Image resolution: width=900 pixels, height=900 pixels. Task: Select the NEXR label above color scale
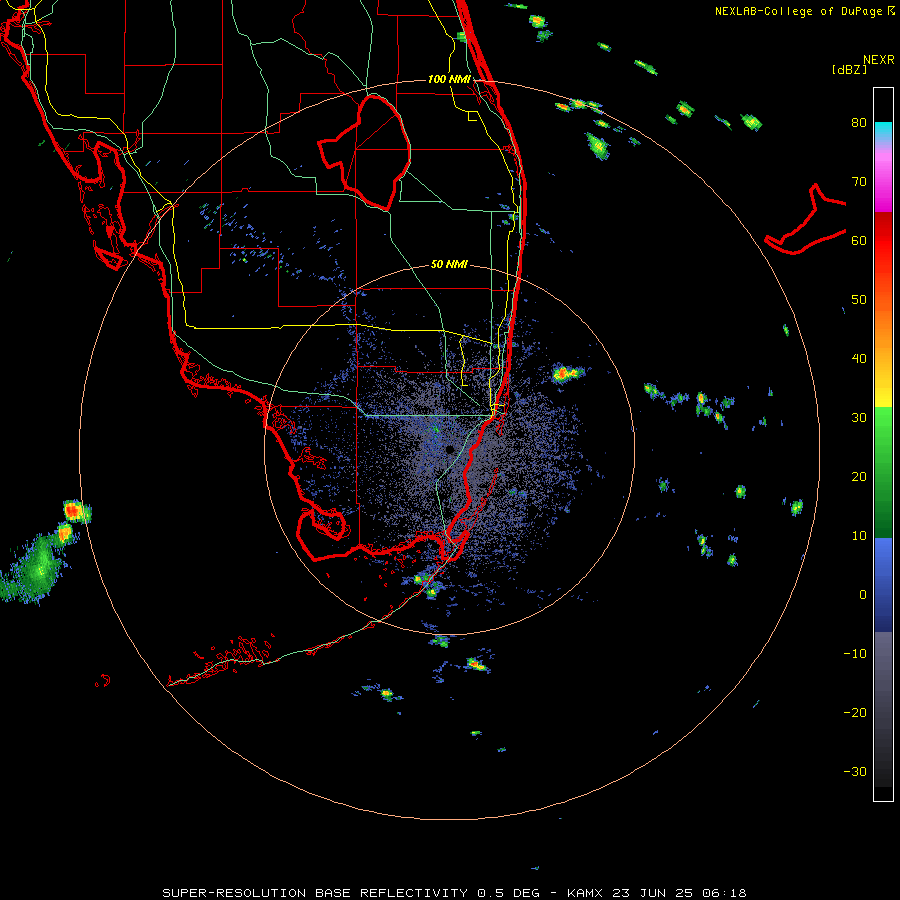(x=878, y=60)
